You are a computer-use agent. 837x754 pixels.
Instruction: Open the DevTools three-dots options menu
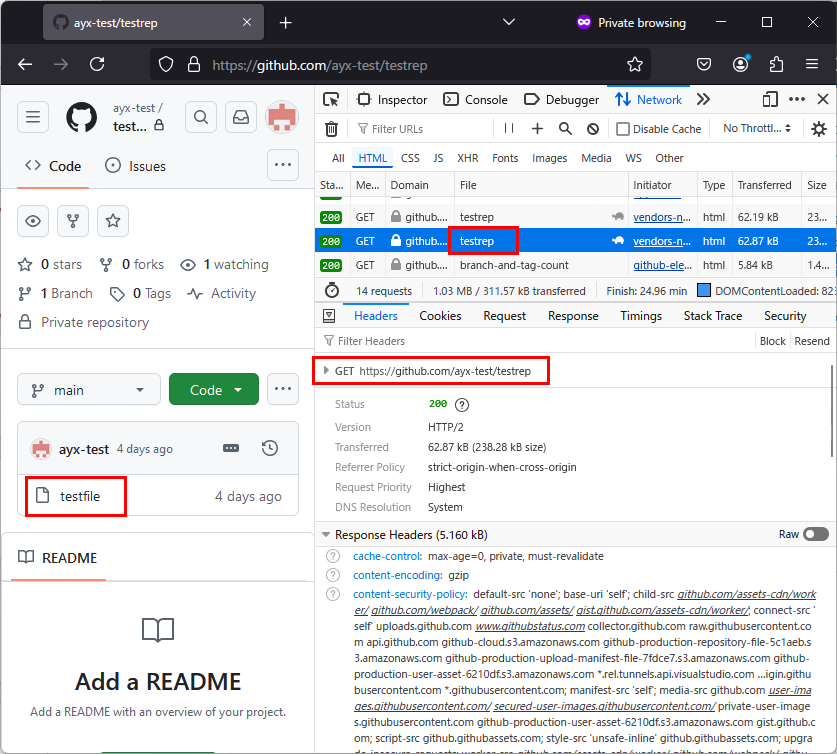(x=797, y=99)
